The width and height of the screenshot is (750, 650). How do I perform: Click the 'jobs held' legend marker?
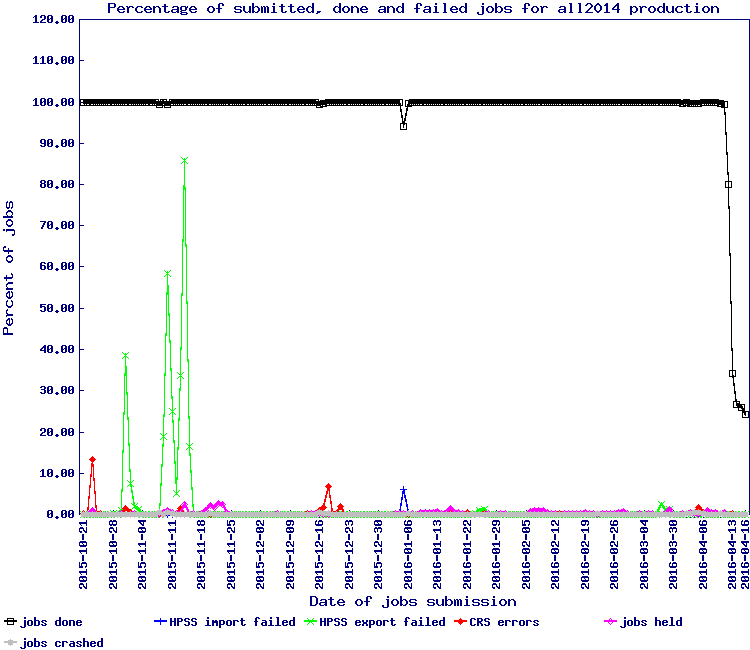click(611, 622)
